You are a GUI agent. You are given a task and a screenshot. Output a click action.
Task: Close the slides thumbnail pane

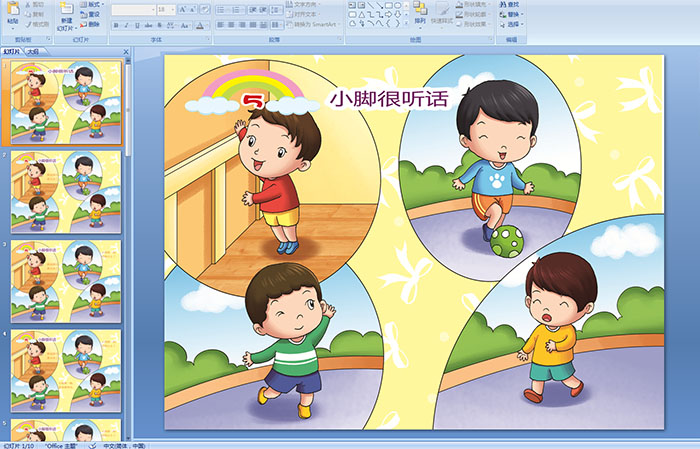[126, 52]
